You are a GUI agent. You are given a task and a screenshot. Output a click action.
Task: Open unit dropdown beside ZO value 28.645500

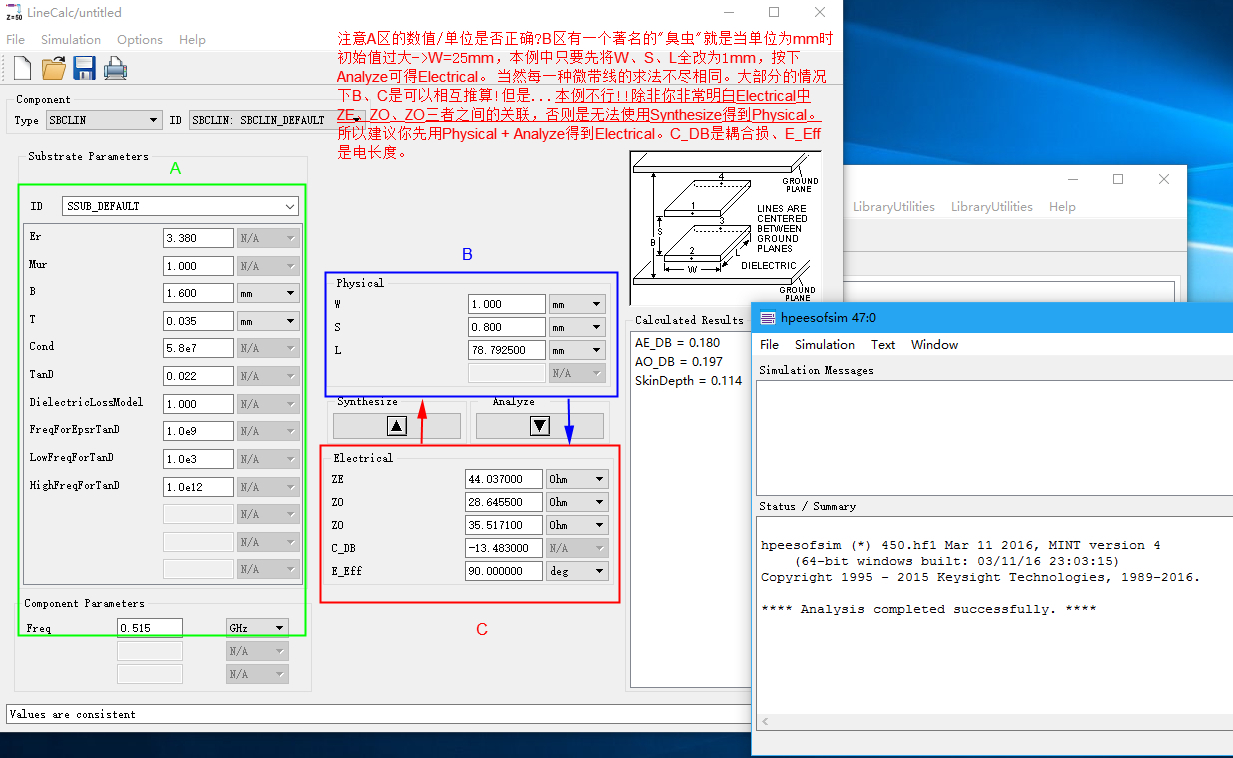[x=577, y=502]
